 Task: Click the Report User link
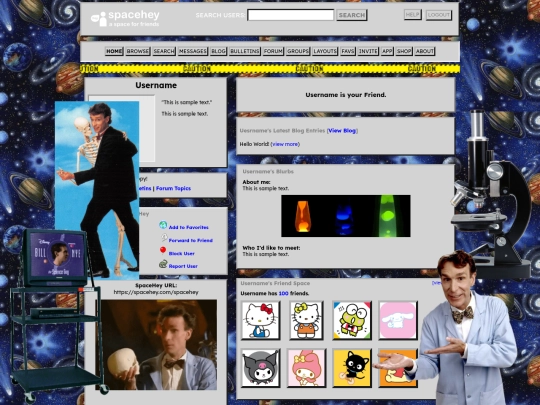click(183, 266)
